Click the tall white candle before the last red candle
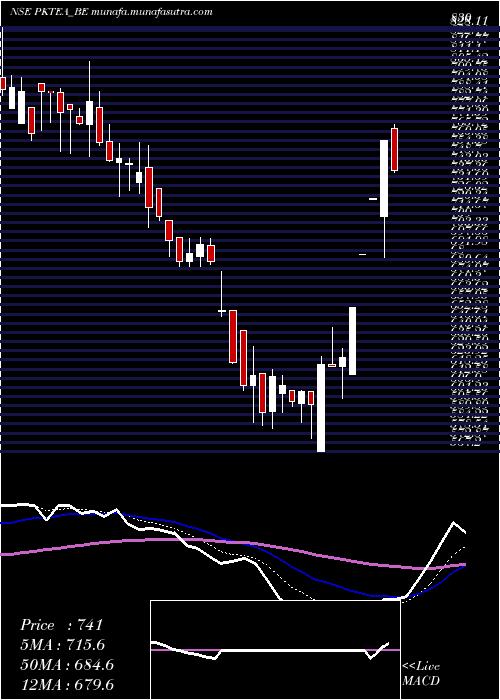500x700 pixels. point(384,179)
